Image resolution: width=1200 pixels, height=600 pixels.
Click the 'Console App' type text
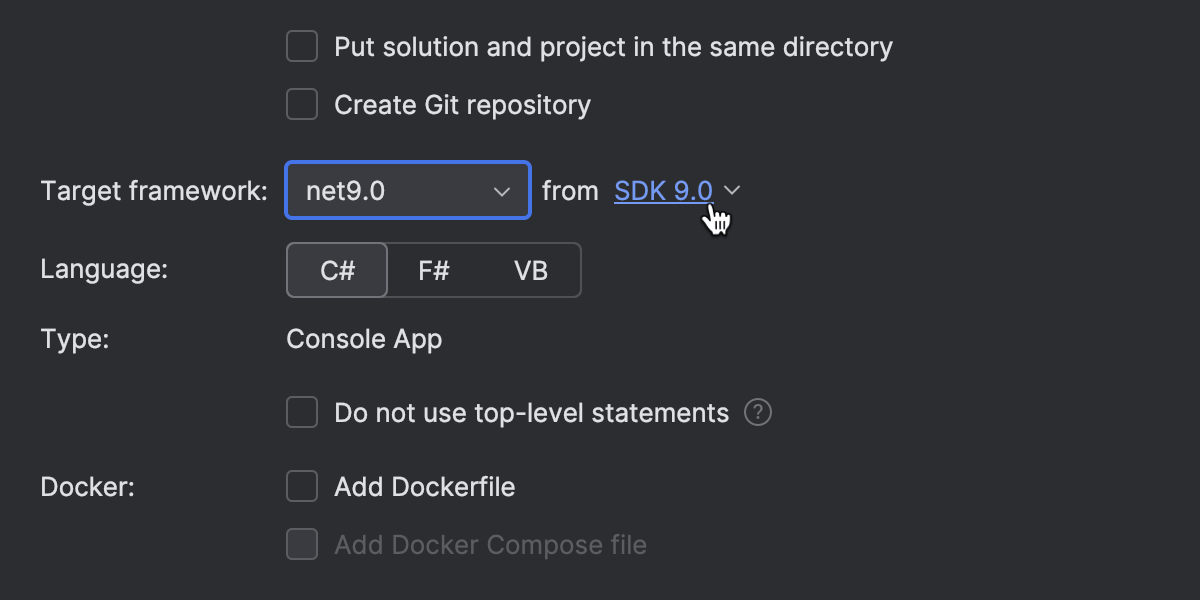(364, 339)
